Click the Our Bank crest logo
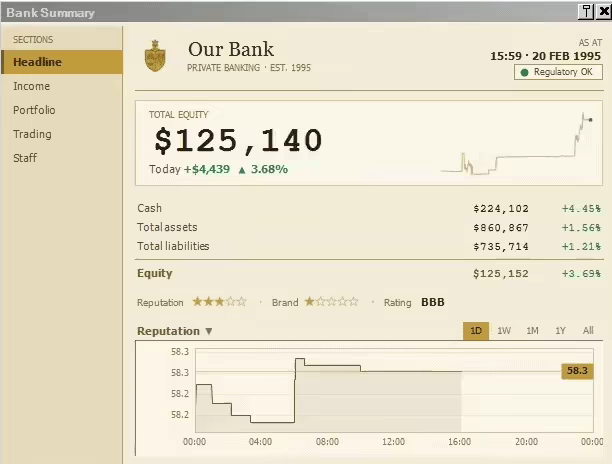The height and width of the screenshot is (464, 612). 155,56
